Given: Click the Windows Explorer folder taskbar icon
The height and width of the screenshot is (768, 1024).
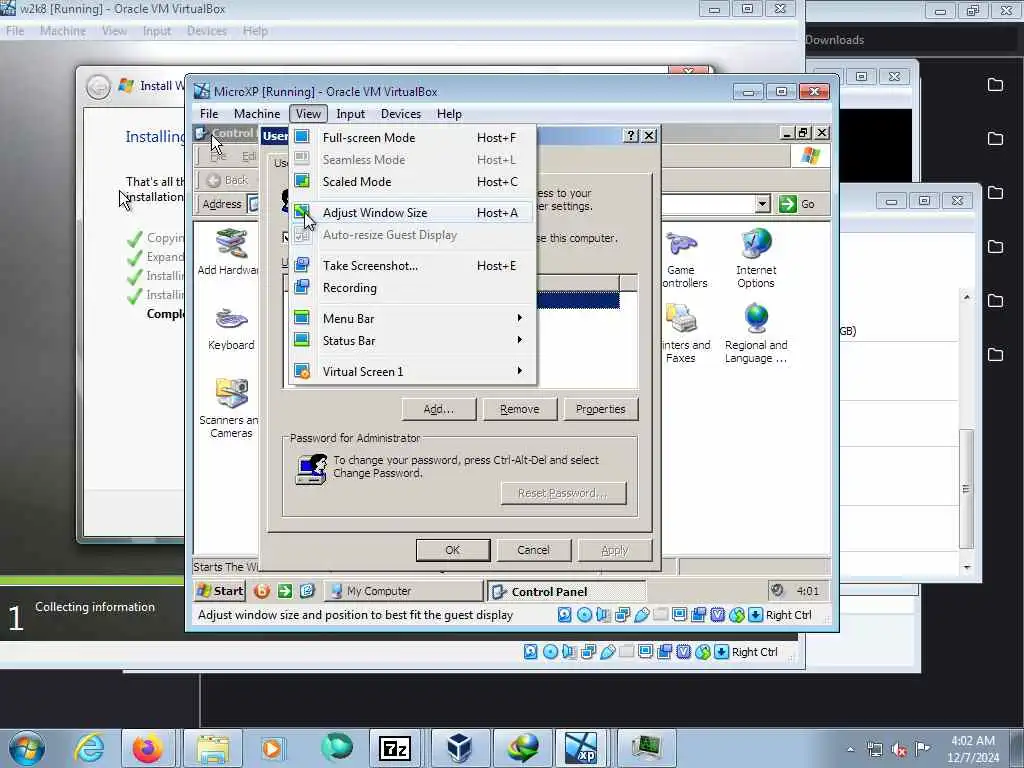Looking at the screenshot, I should click(213, 748).
